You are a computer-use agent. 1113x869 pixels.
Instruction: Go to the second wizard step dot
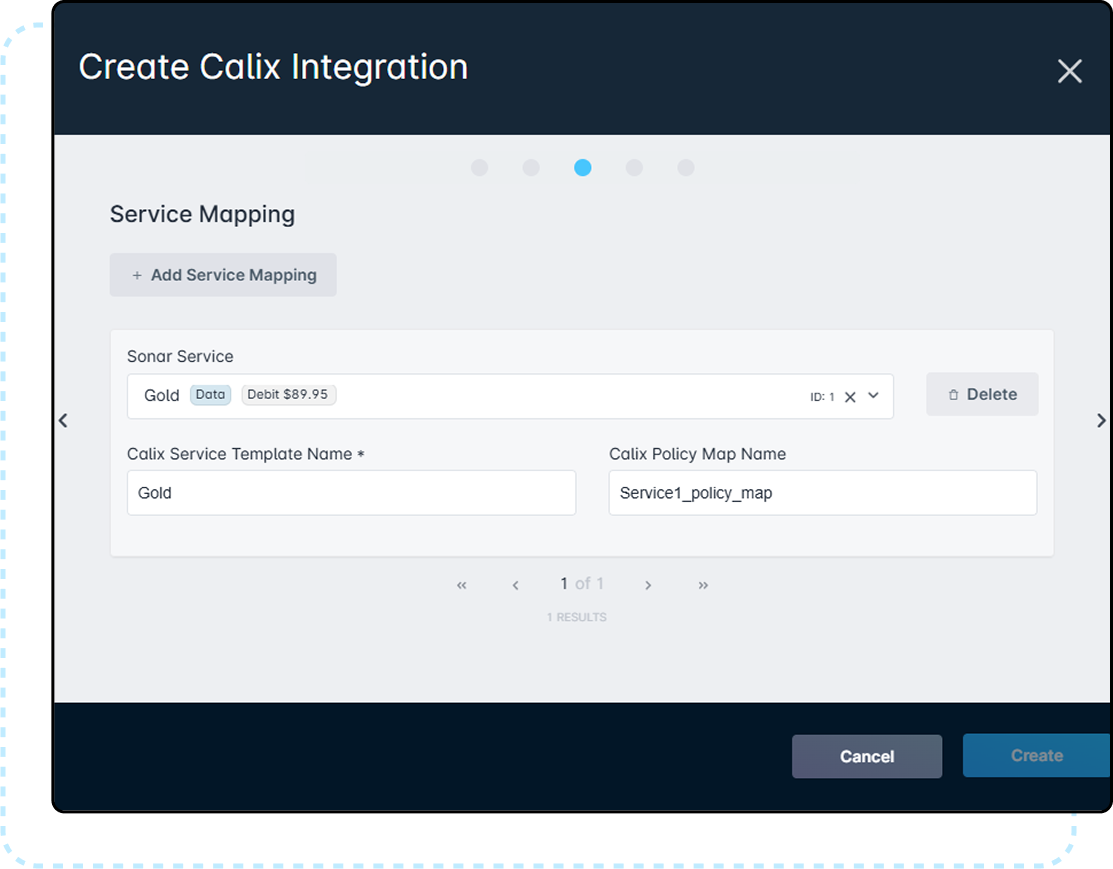(x=531, y=168)
